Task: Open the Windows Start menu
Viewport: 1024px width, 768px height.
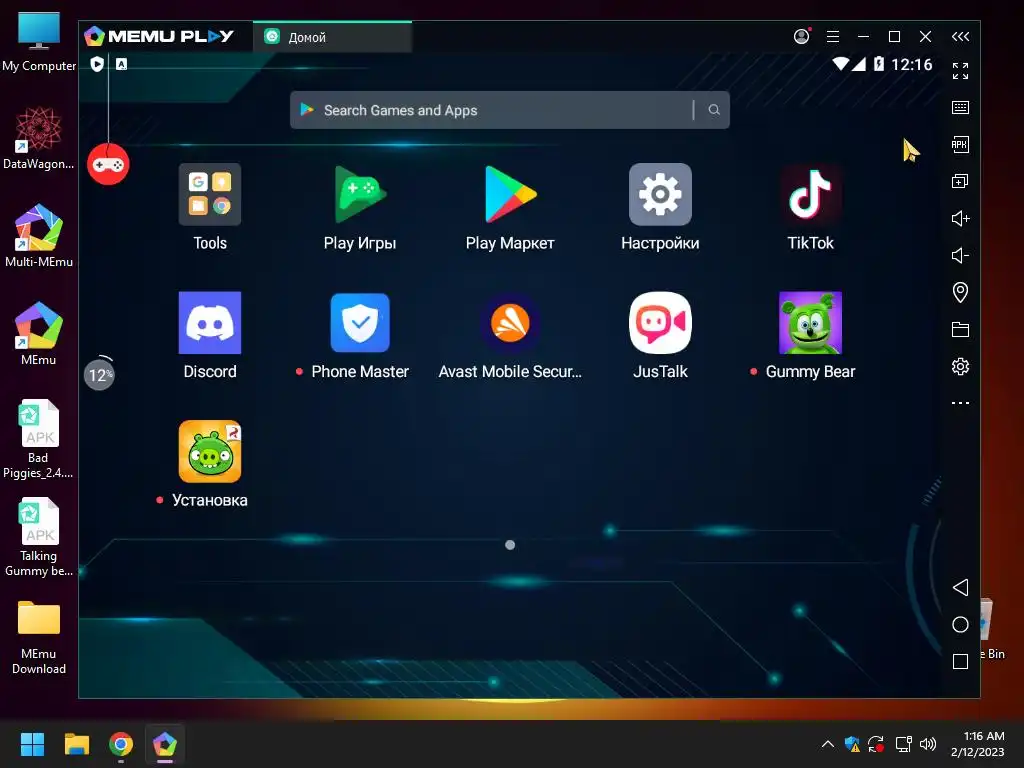Action: point(32,744)
